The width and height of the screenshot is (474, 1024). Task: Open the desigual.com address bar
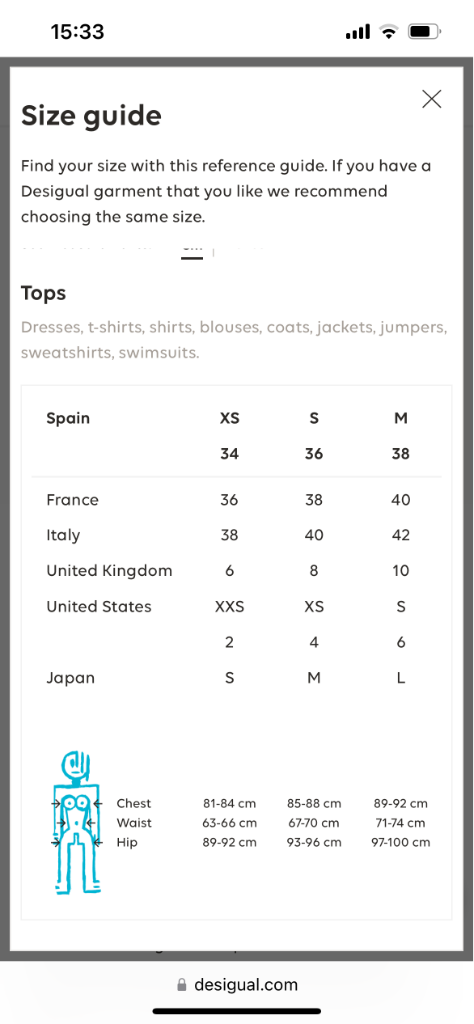pyautogui.click(x=237, y=985)
